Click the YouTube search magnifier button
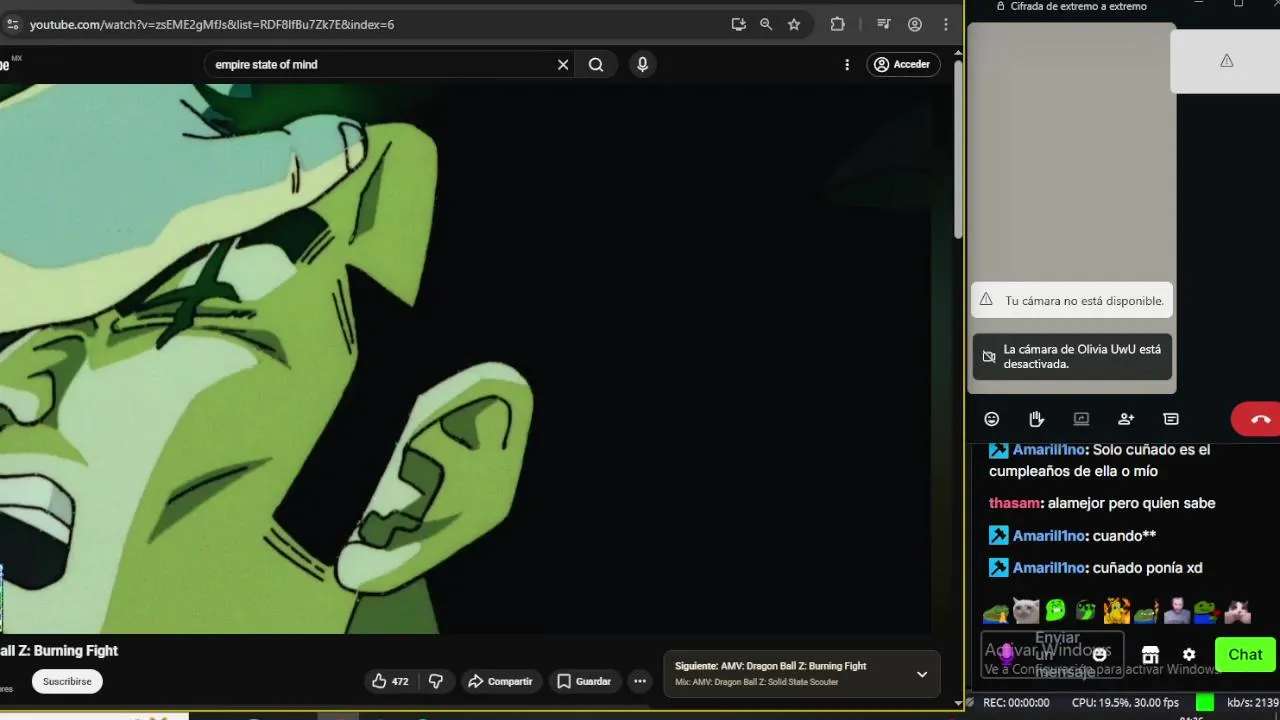Screen dimensions: 1280x720 click(x=596, y=64)
